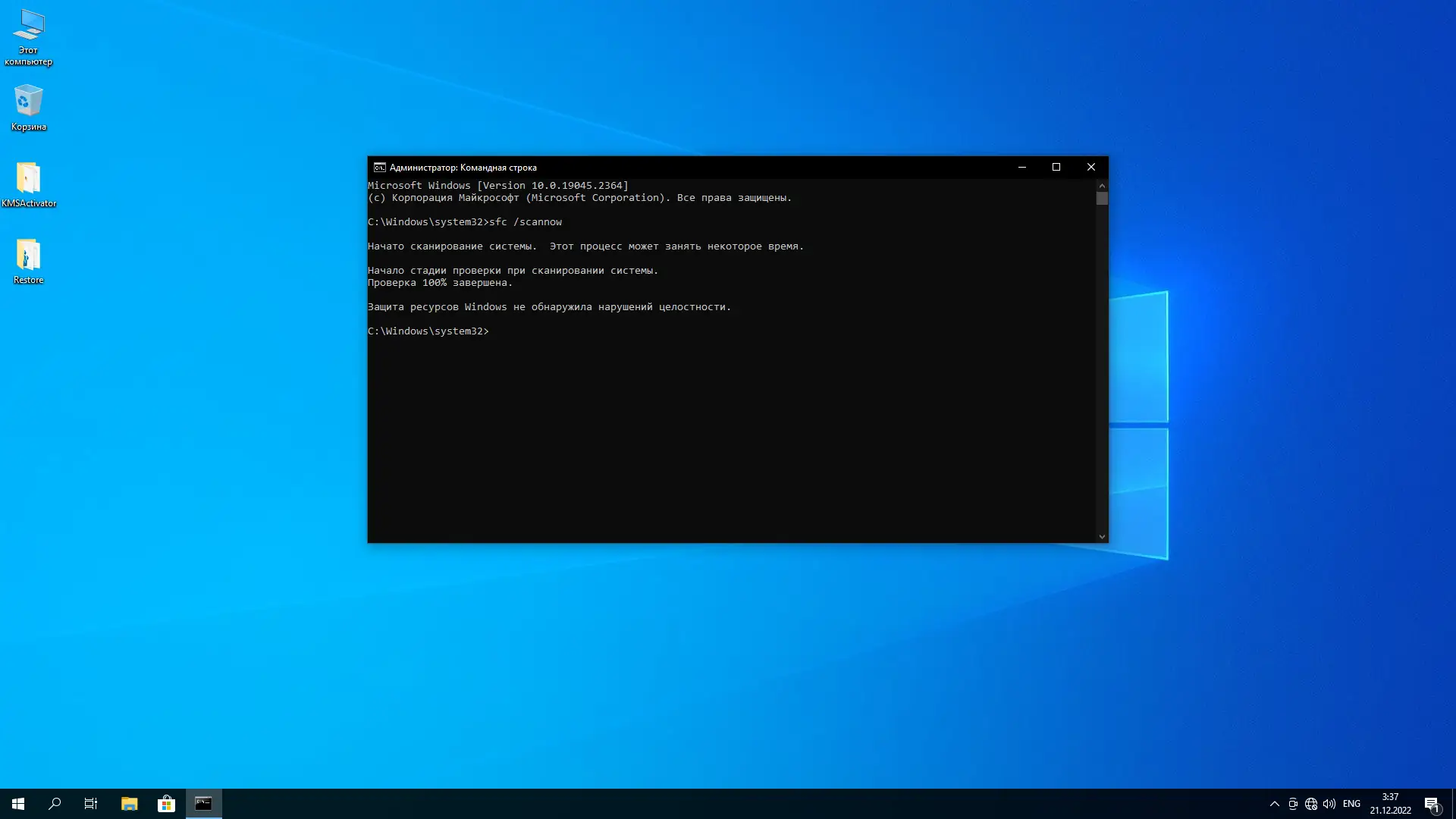Maximize the Command Prompt window
Viewport: 1456px width, 819px height.
tap(1056, 168)
